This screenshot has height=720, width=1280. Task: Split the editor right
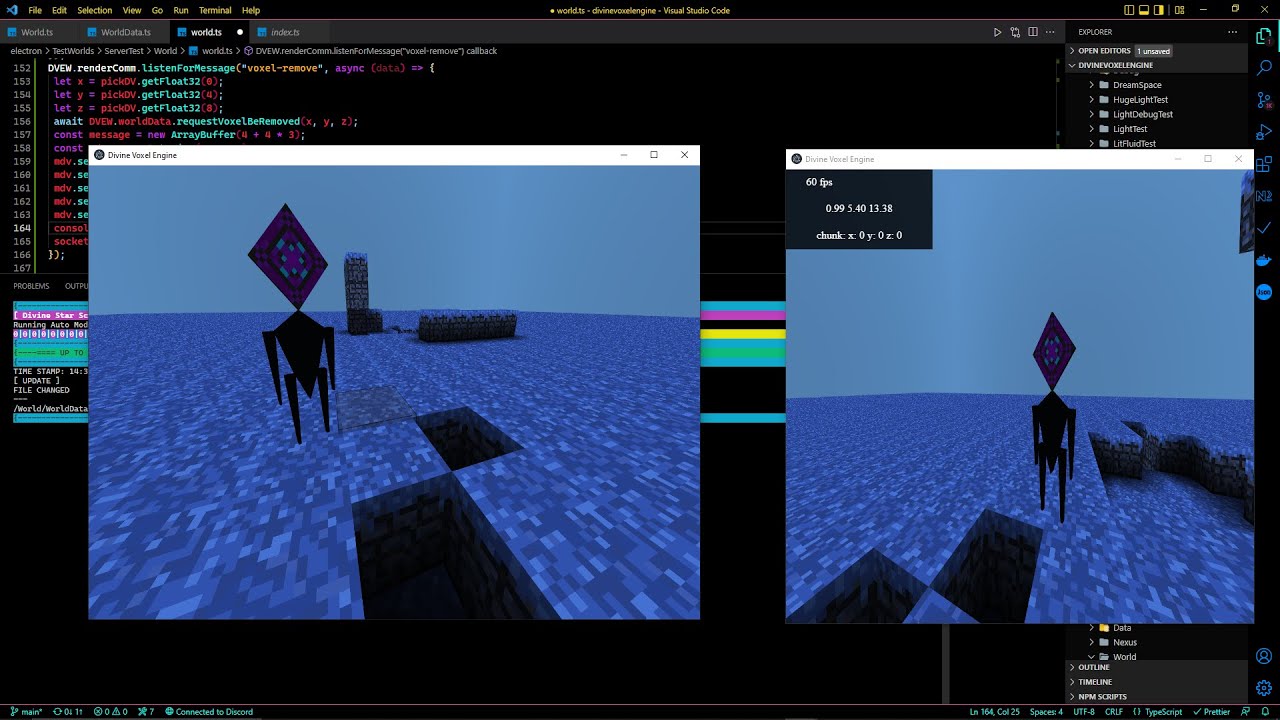click(x=1033, y=32)
